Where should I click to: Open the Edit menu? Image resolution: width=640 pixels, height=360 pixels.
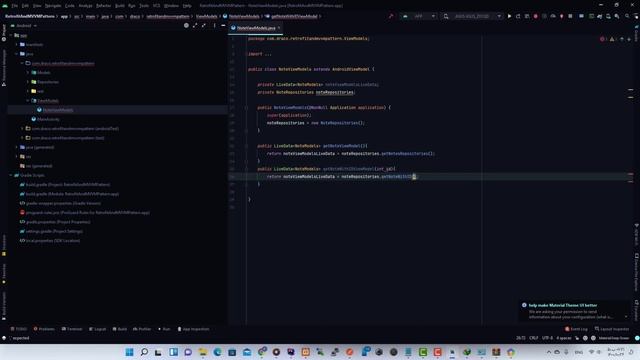[x=25, y=6]
